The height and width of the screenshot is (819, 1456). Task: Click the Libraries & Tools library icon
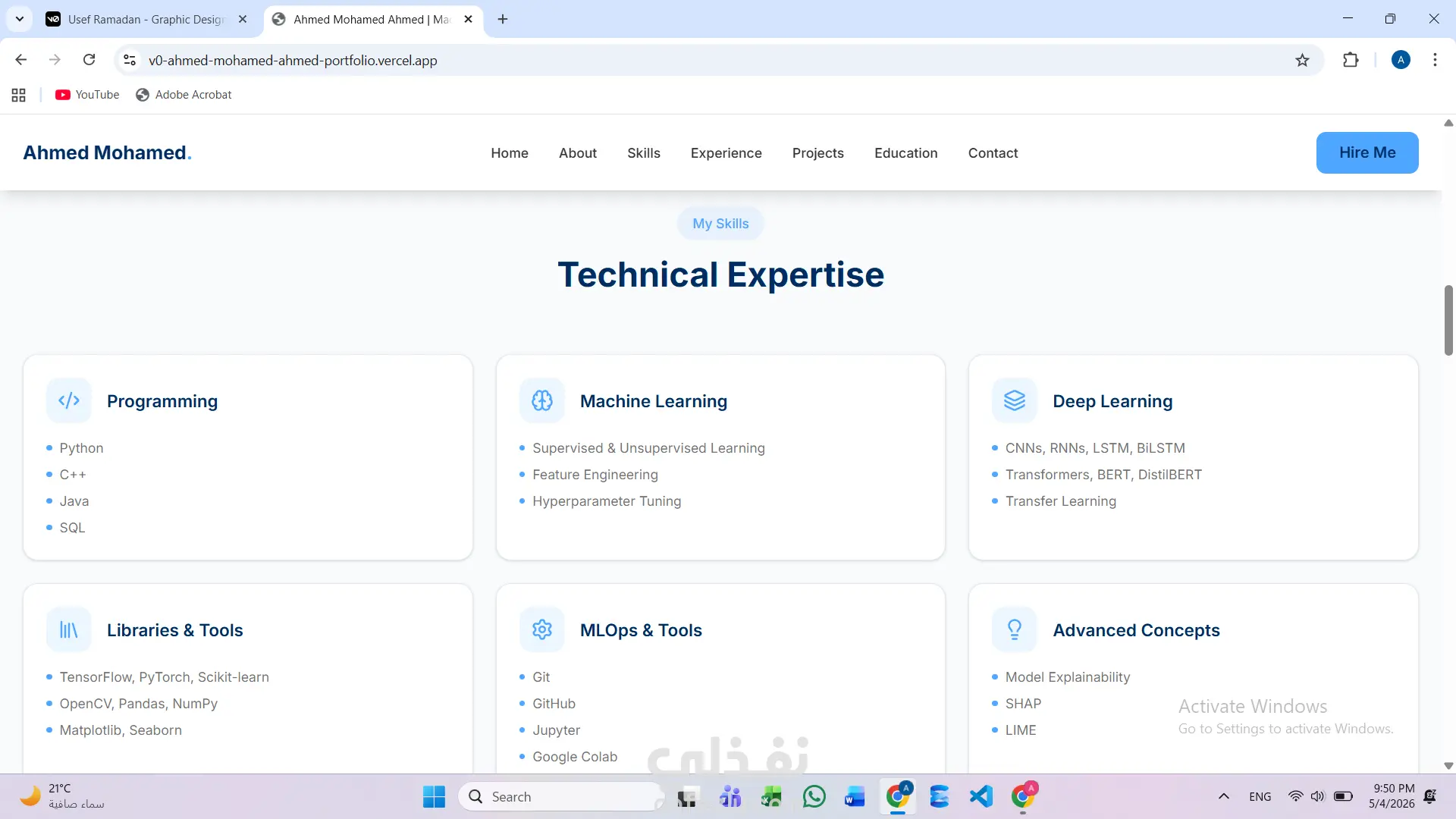[69, 629]
